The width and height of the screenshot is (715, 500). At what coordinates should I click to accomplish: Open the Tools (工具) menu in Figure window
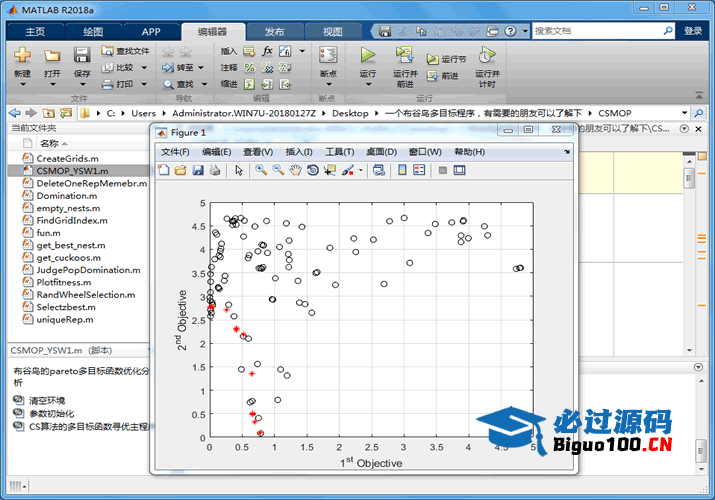340,152
